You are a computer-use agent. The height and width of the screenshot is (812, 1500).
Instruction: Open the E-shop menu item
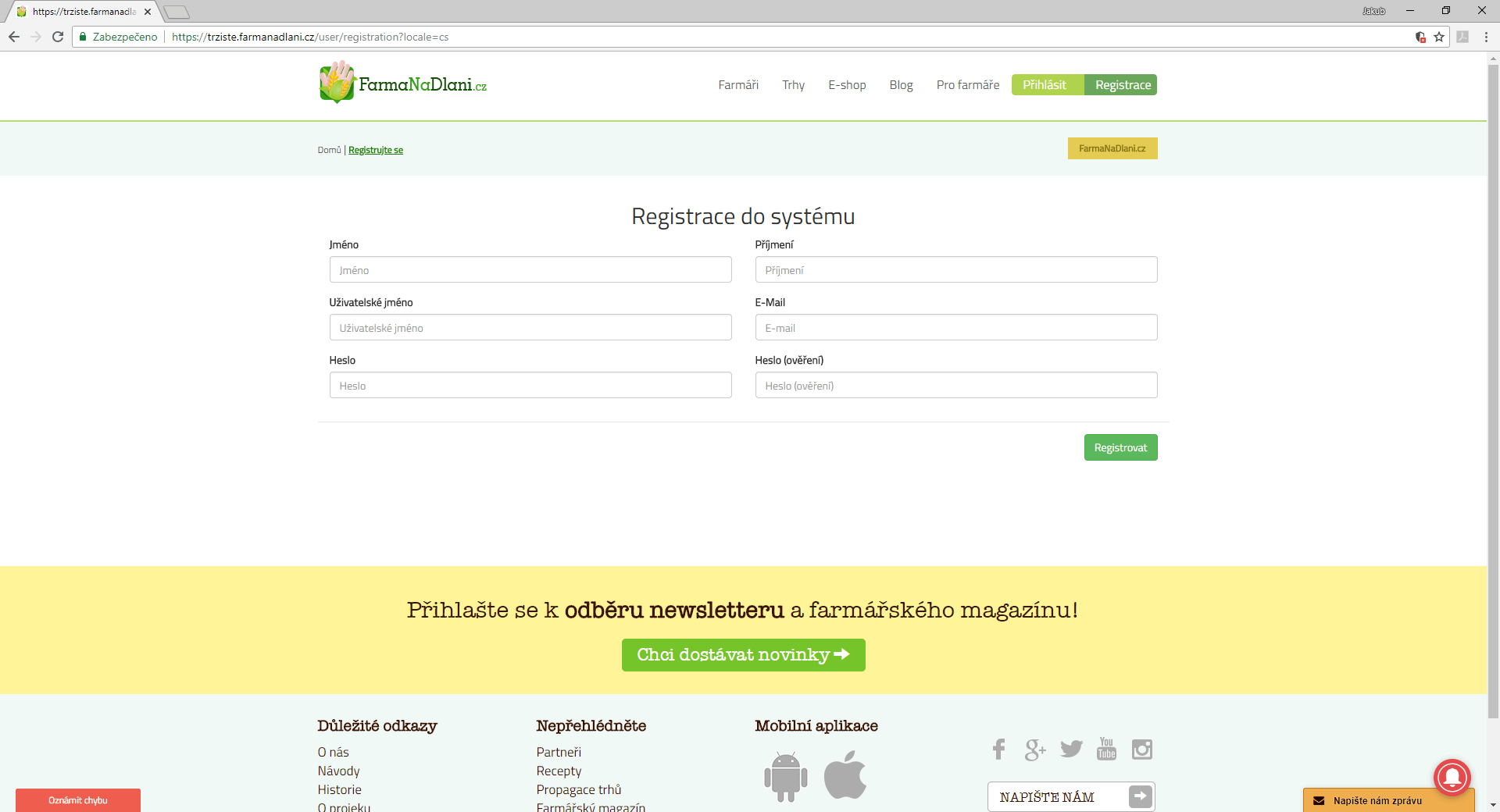tap(847, 85)
